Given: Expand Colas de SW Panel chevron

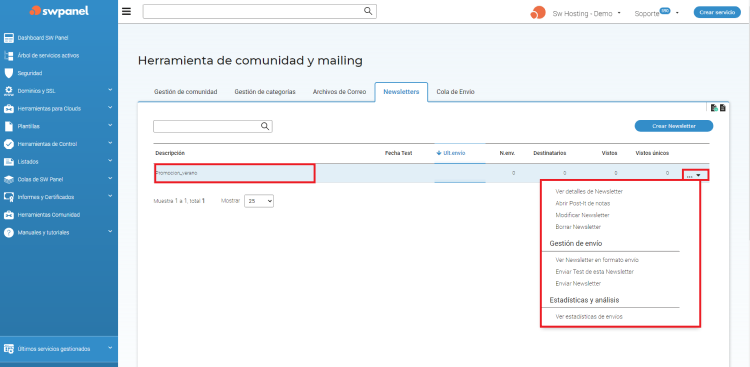Looking at the screenshot, I should 110,178.
